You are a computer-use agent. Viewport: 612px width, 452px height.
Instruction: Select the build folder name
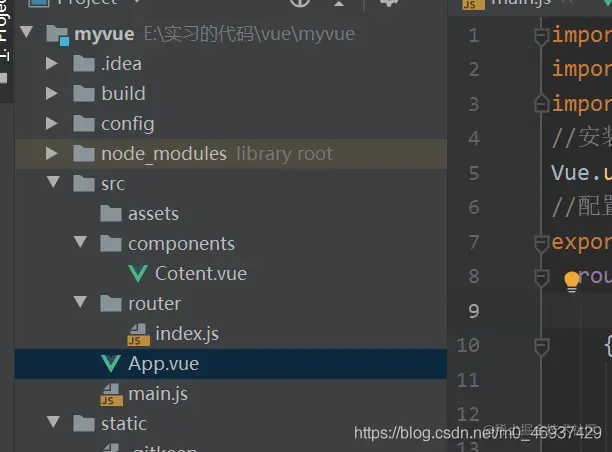123,94
